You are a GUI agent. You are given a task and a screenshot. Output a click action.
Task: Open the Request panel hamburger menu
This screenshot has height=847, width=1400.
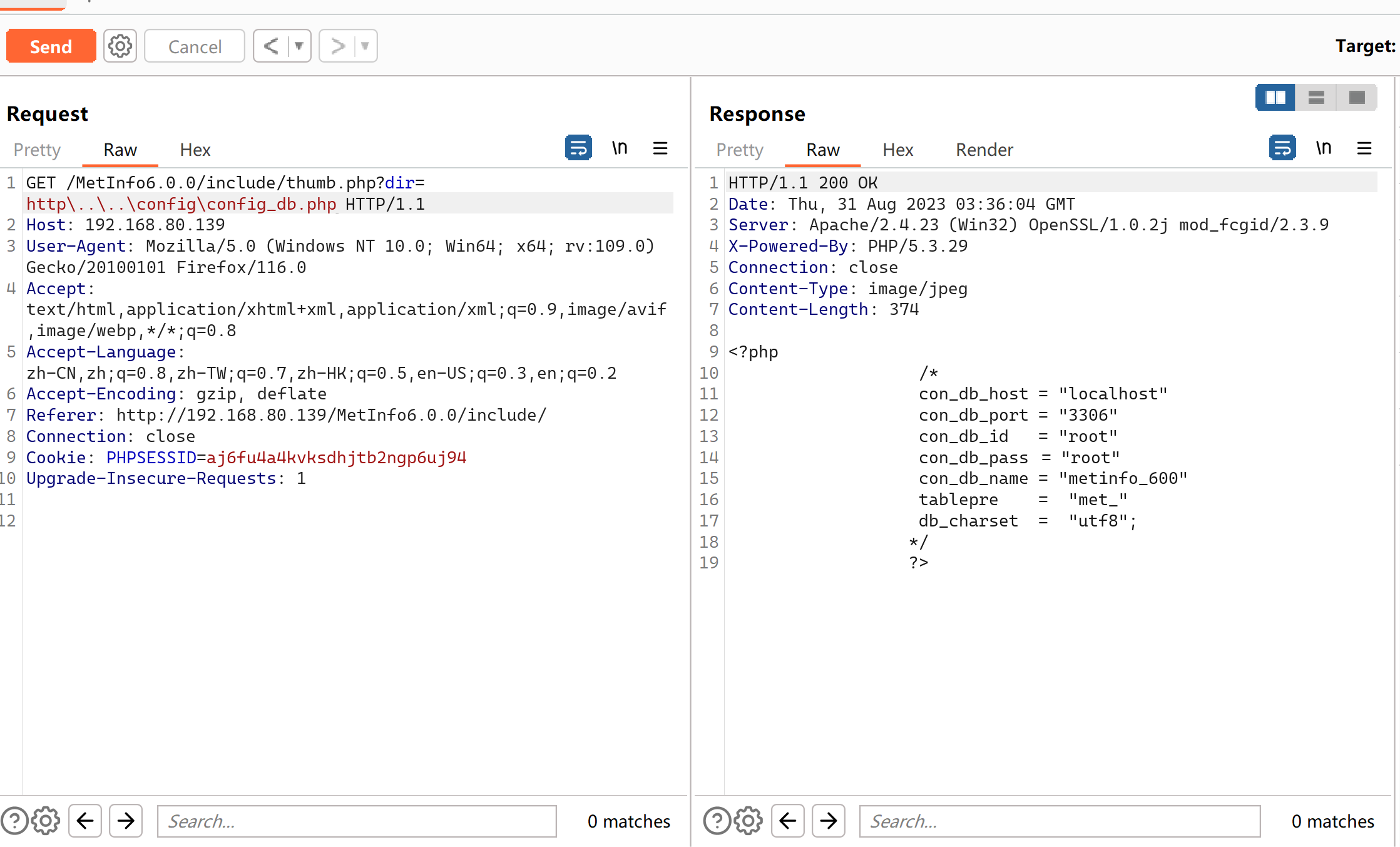(x=660, y=148)
